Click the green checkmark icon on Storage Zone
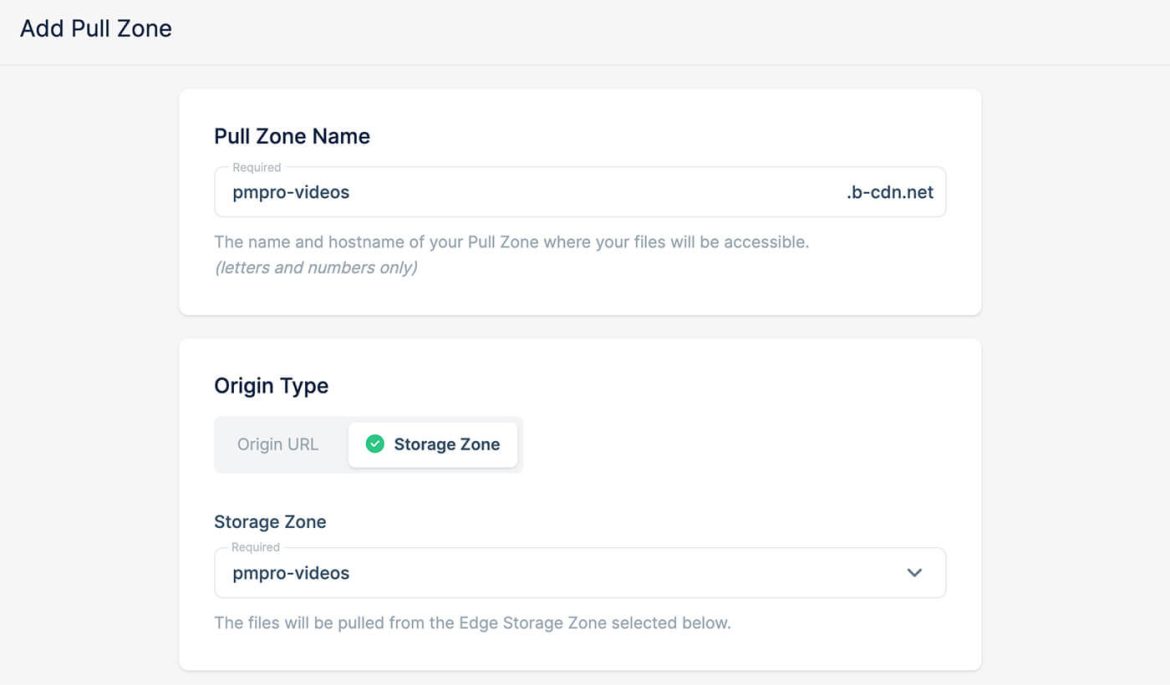The image size is (1170, 685). (x=376, y=444)
